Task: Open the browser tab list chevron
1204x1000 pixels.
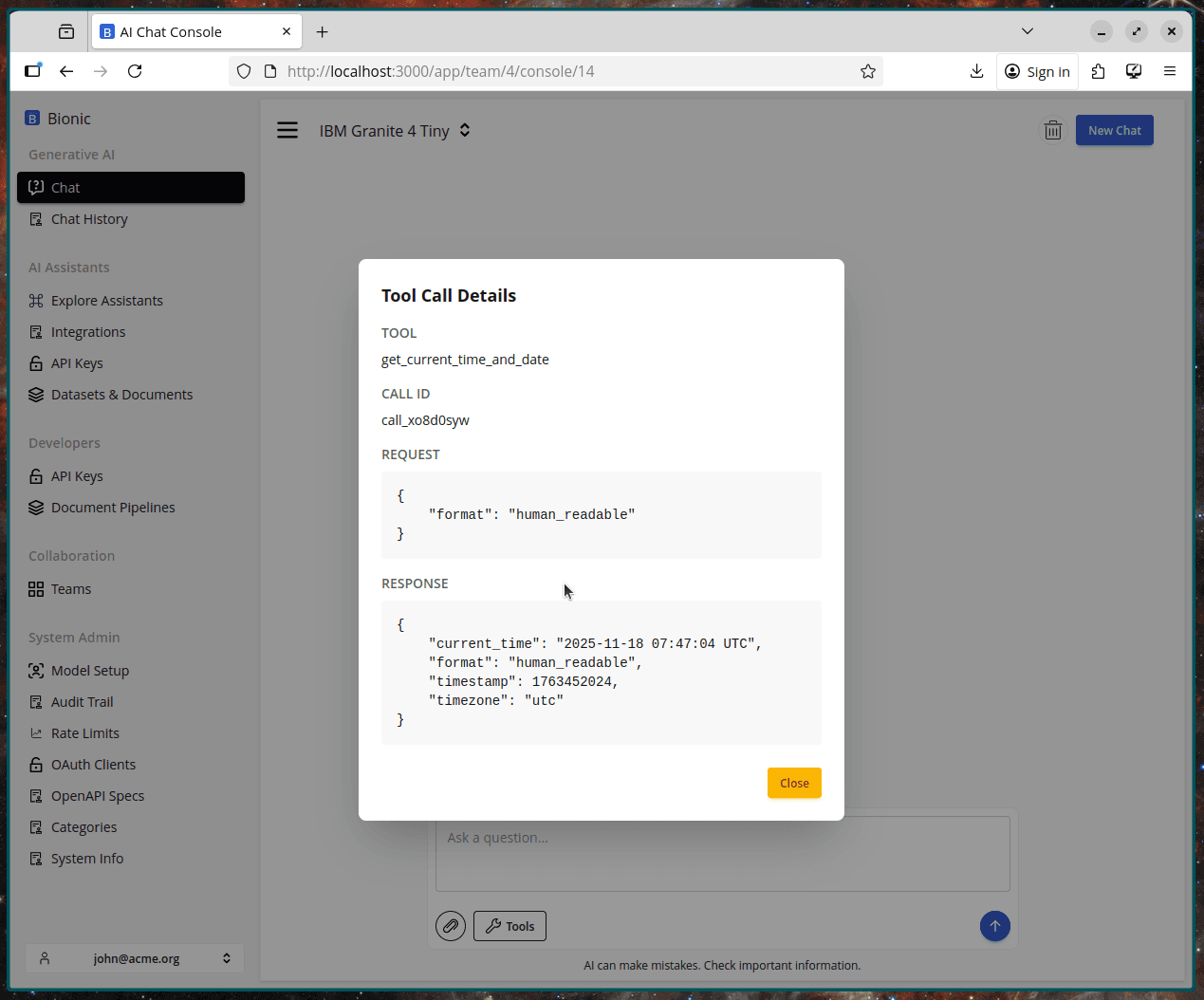Action: pyautogui.click(x=1027, y=31)
